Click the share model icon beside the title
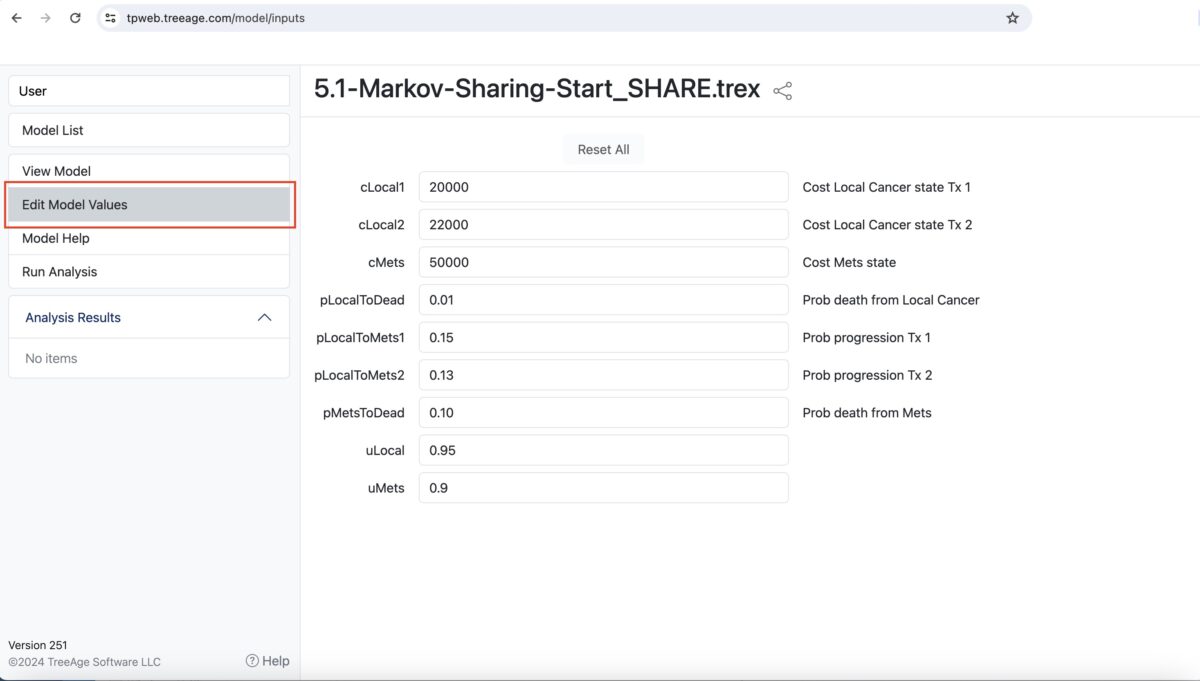This screenshot has height=681, width=1200. click(x=781, y=89)
